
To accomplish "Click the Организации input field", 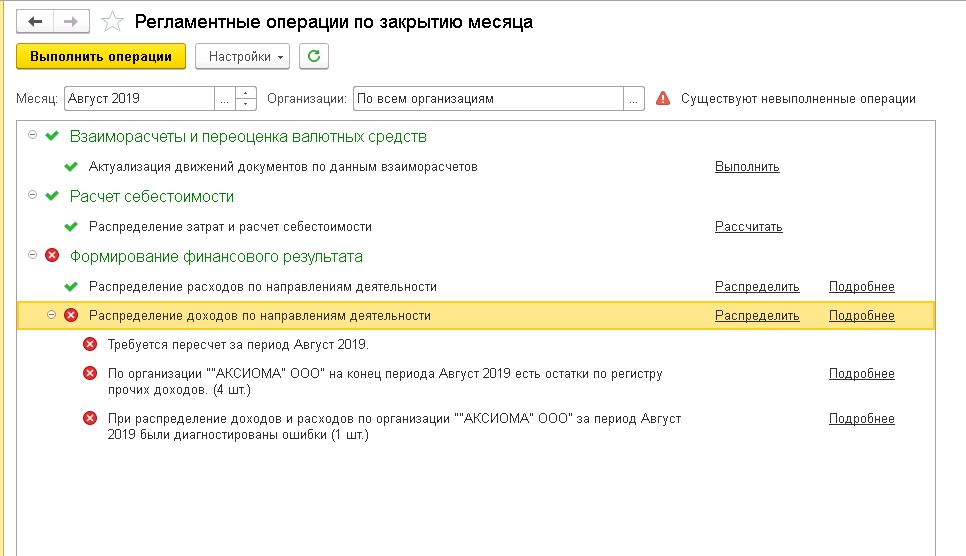I will 487,99.
